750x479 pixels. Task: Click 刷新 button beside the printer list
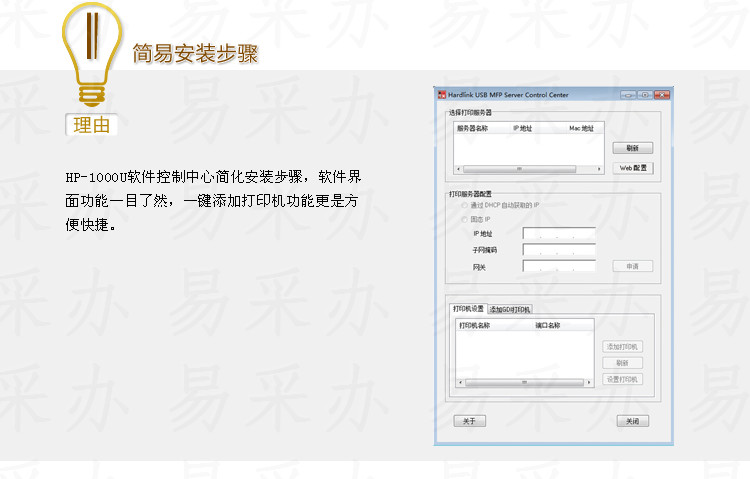622,363
